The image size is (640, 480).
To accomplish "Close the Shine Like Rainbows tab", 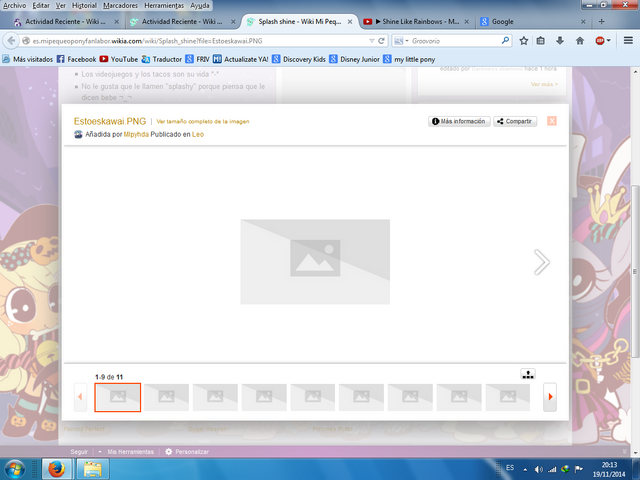I will coord(467,22).
